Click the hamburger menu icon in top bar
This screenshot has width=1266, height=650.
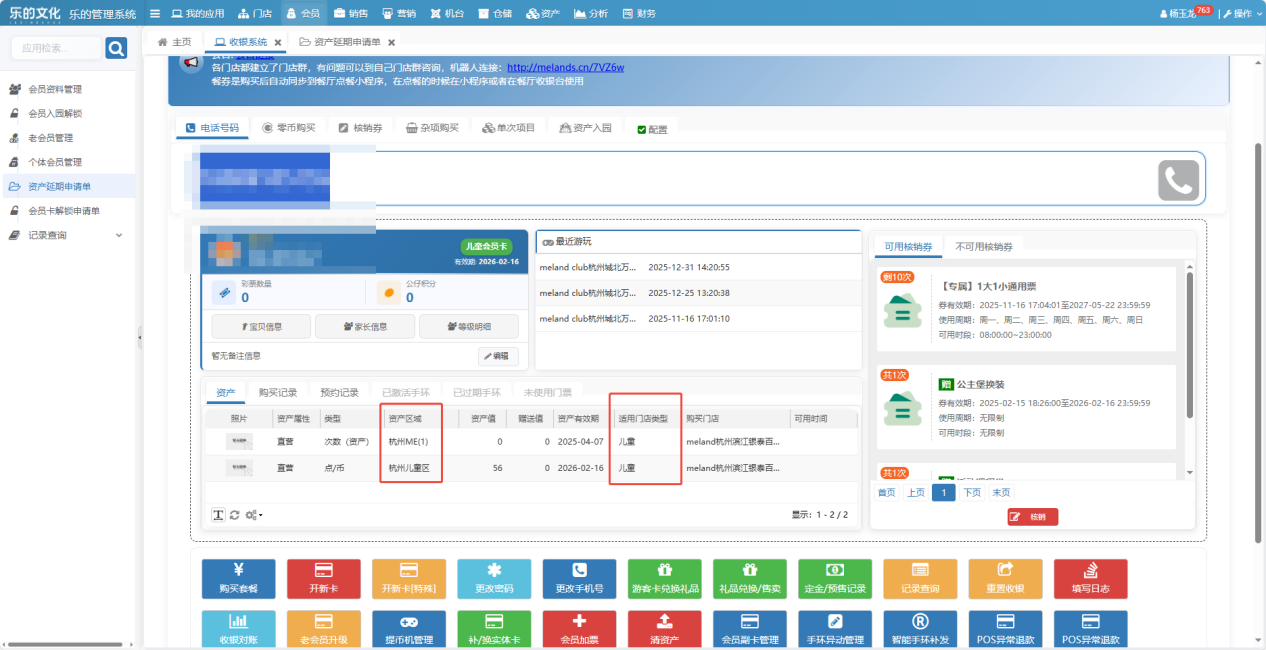click(154, 14)
